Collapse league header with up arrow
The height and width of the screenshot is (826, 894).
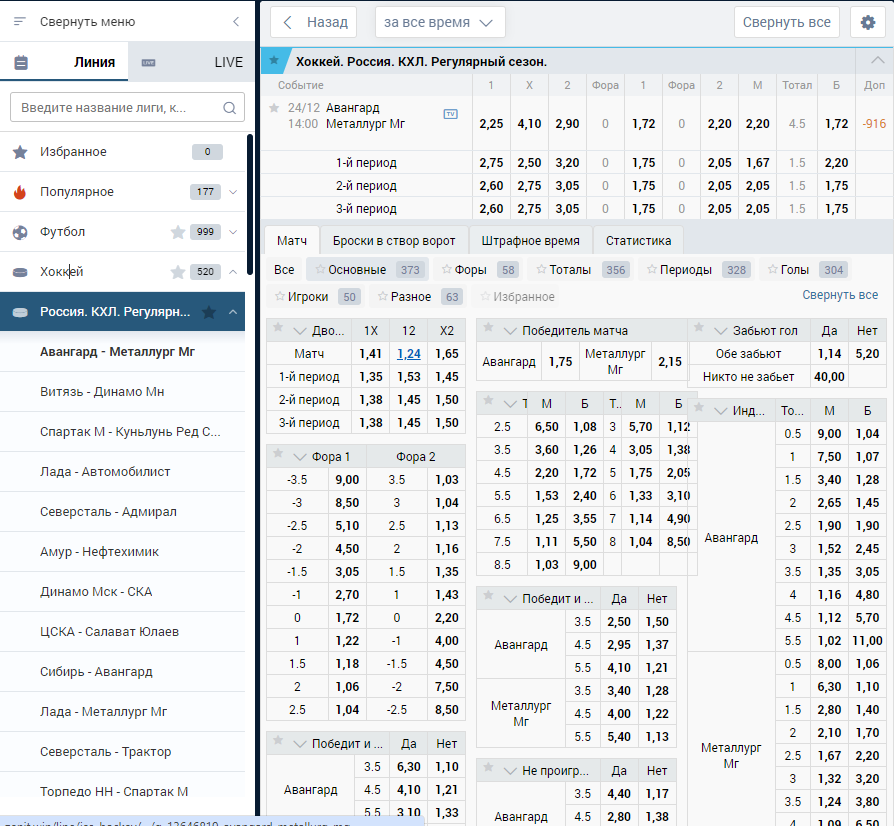(x=877, y=60)
